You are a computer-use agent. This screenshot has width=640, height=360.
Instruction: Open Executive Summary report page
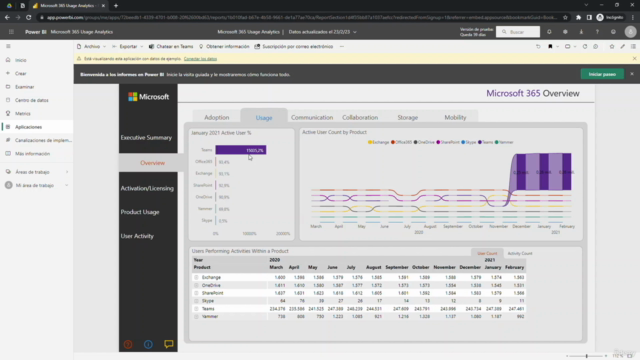146,138
